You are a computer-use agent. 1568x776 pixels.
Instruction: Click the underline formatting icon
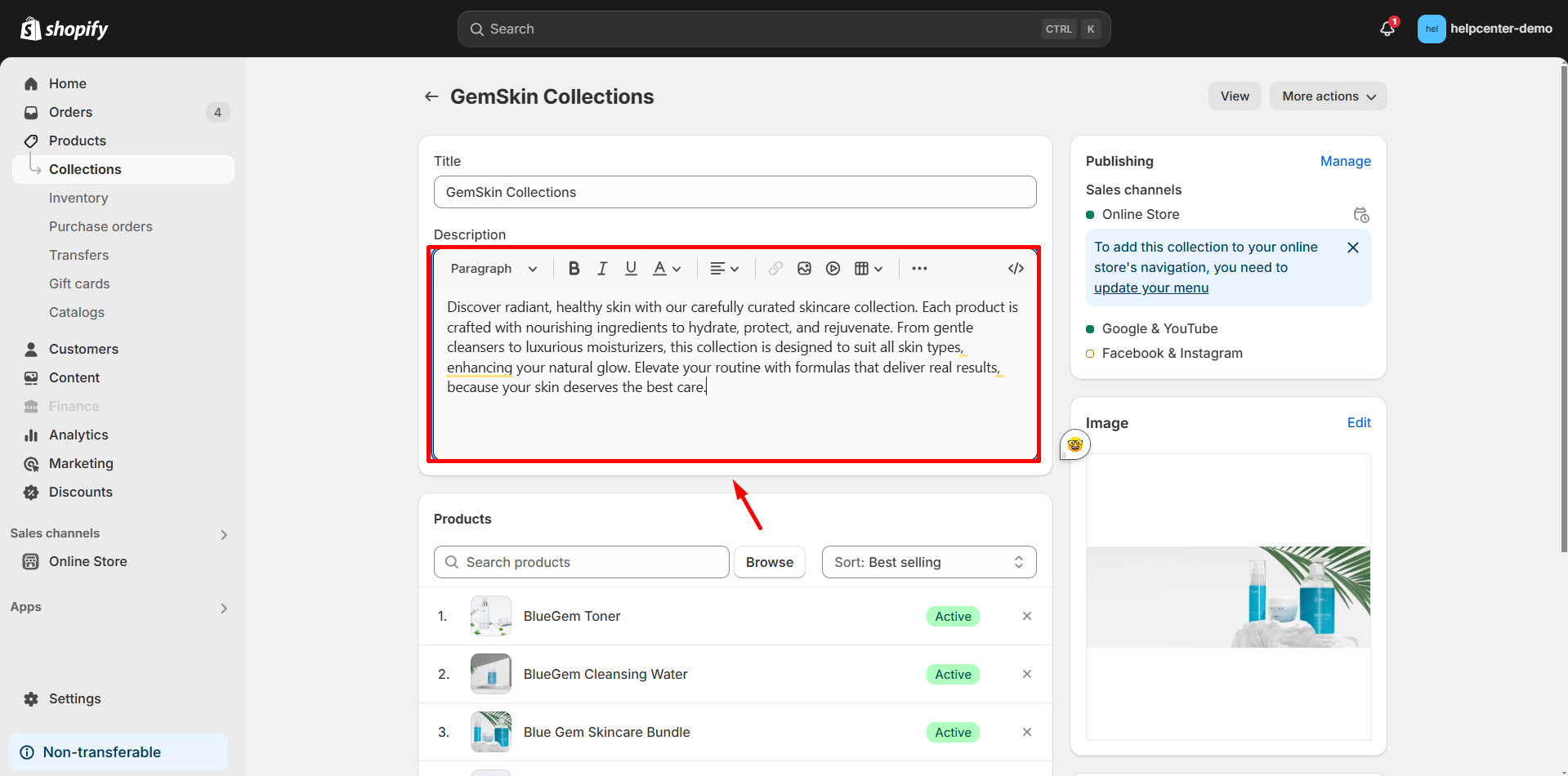pos(631,269)
